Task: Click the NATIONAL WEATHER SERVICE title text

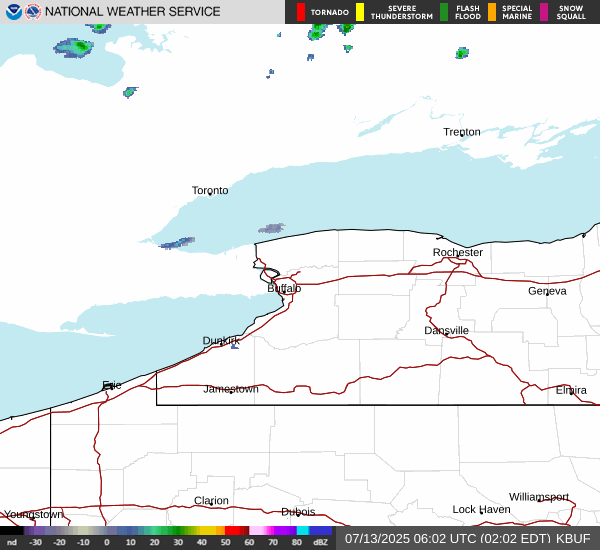Action: point(132,12)
